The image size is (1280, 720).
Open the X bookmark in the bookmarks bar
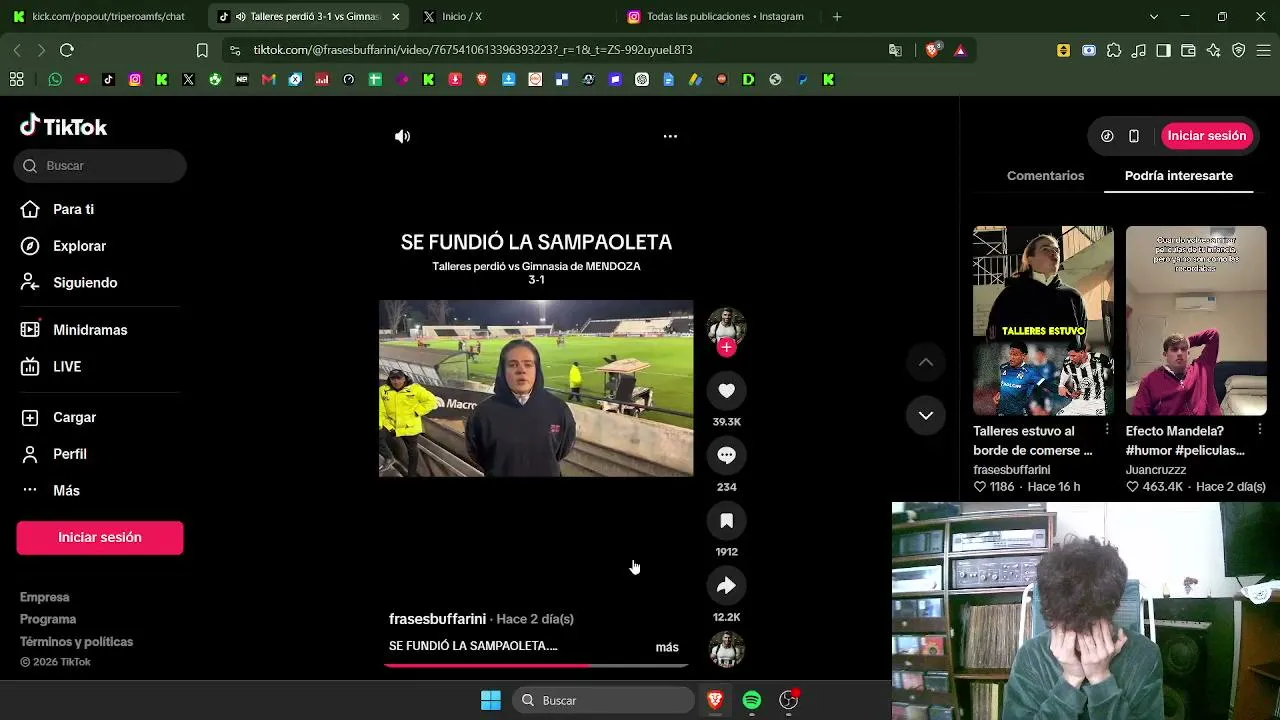tap(188, 79)
